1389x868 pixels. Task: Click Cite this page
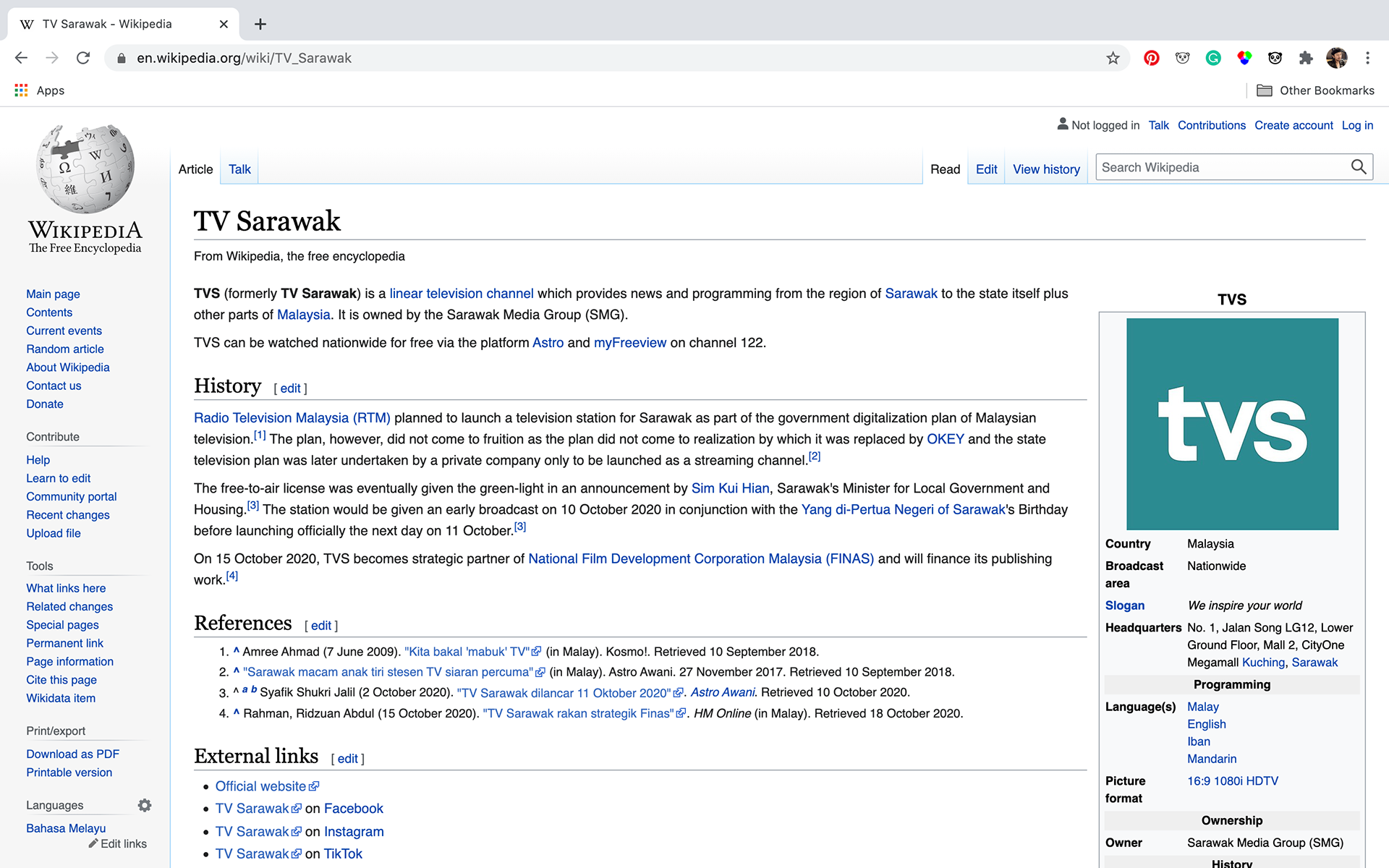61,680
